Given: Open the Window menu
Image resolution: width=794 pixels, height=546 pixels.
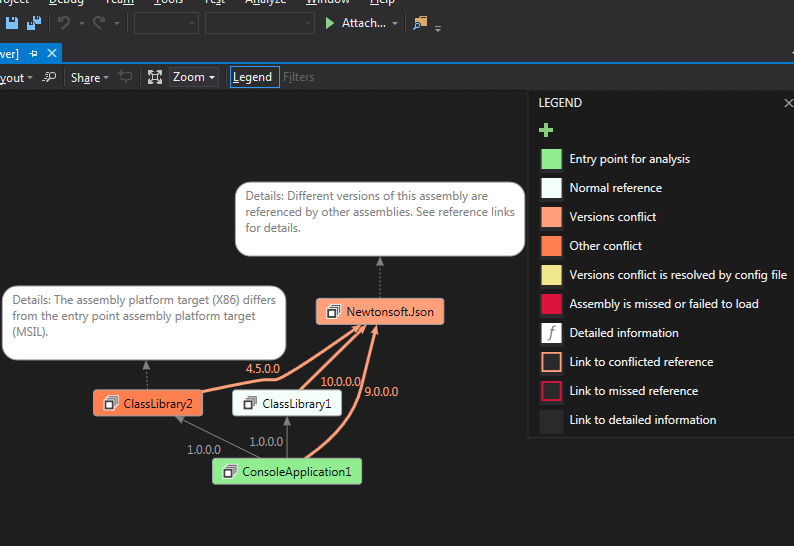Looking at the screenshot, I should (328, 2).
